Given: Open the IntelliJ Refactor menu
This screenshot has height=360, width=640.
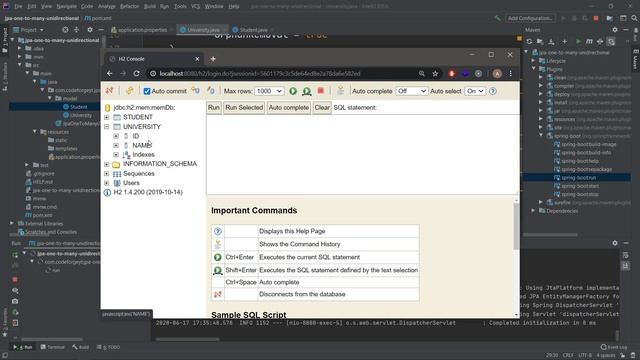Looking at the screenshot, I should pos(130,6).
